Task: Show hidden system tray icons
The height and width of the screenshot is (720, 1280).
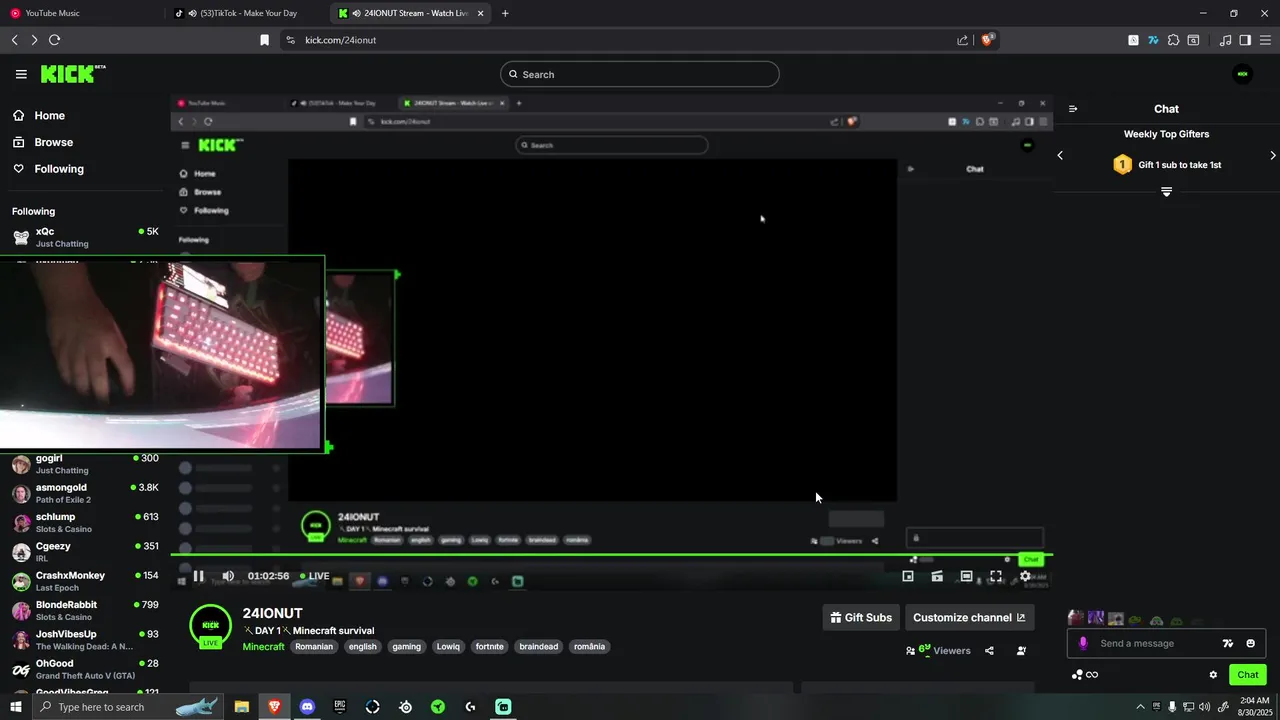Action: pos(1140,707)
